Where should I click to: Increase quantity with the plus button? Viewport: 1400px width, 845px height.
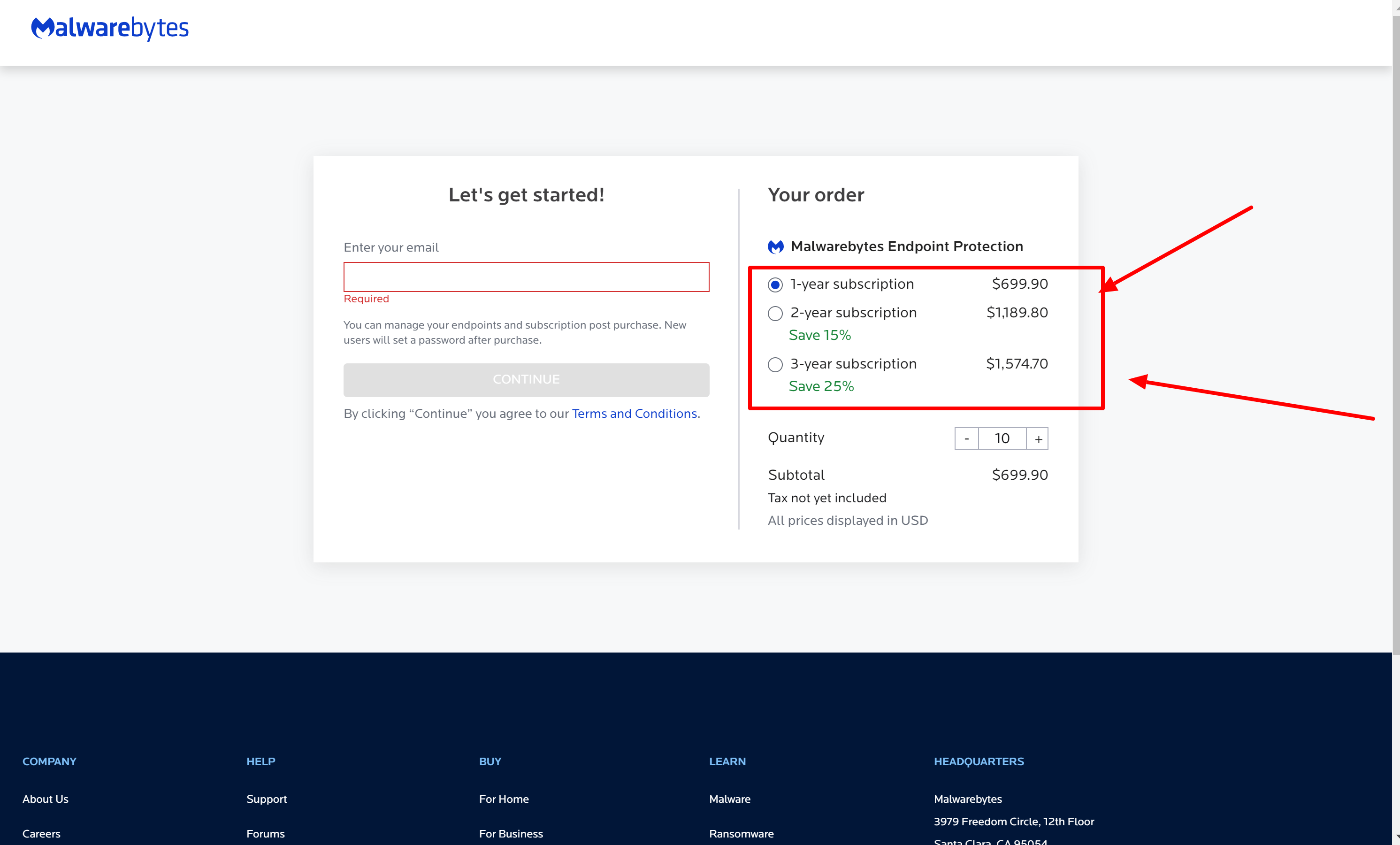(x=1038, y=438)
